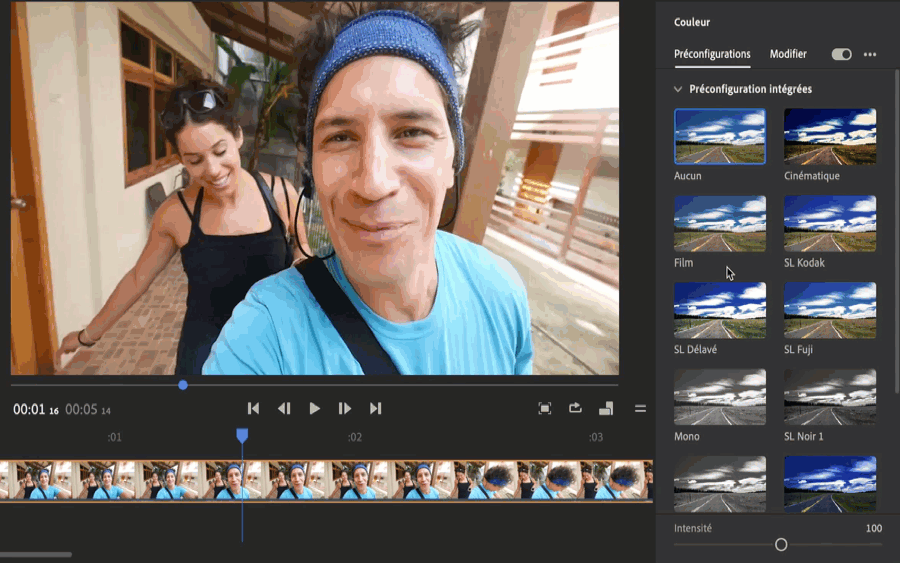Select the Mono preset thumbnail
900x563 pixels.
tap(720, 397)
